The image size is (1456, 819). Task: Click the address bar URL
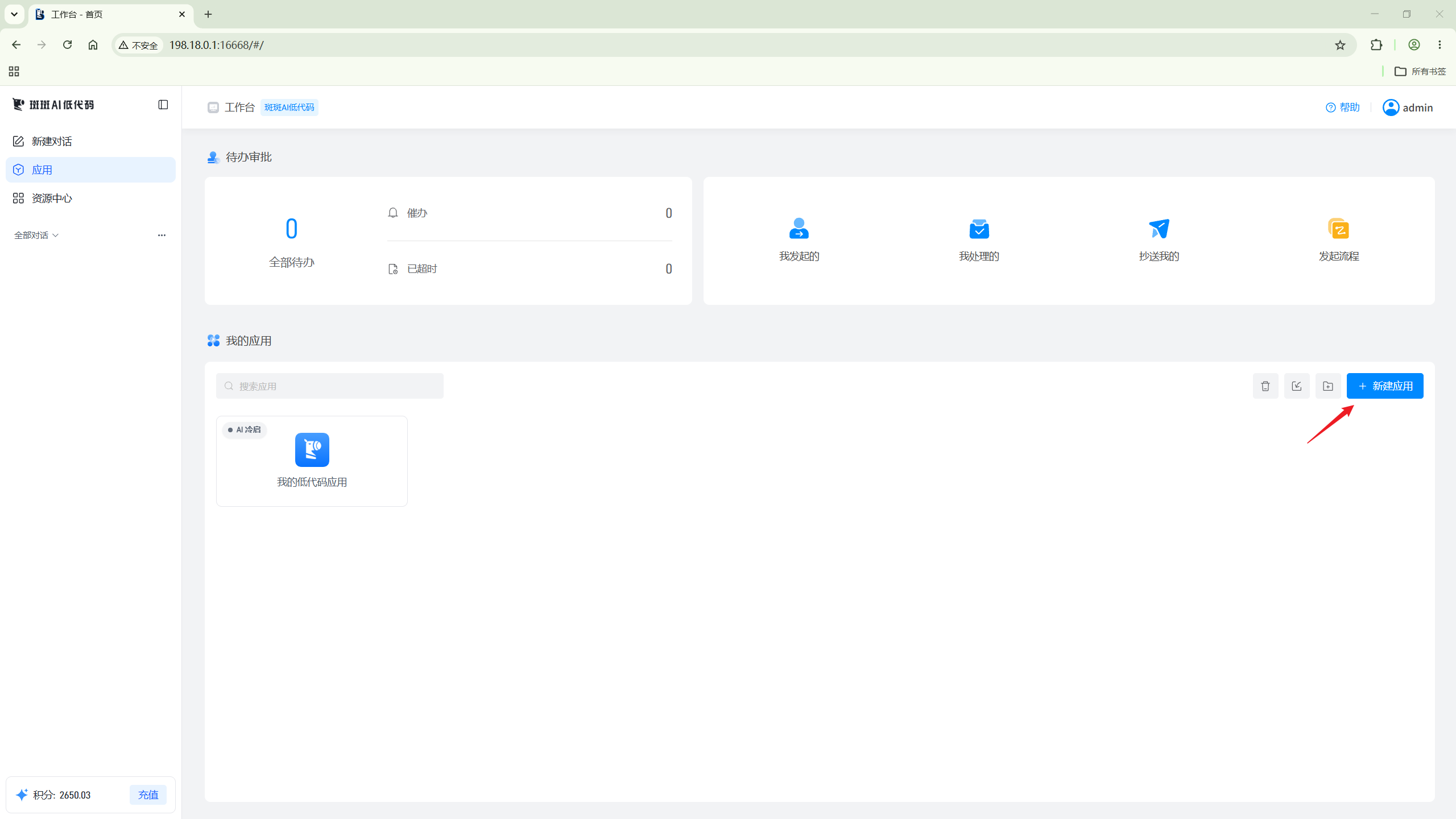(x=217, y=45)
